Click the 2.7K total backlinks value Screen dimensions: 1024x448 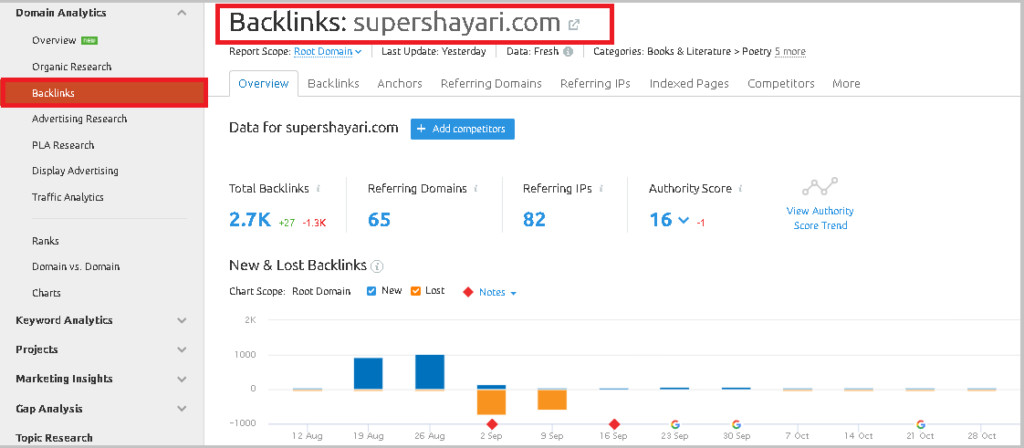point(250,219)
